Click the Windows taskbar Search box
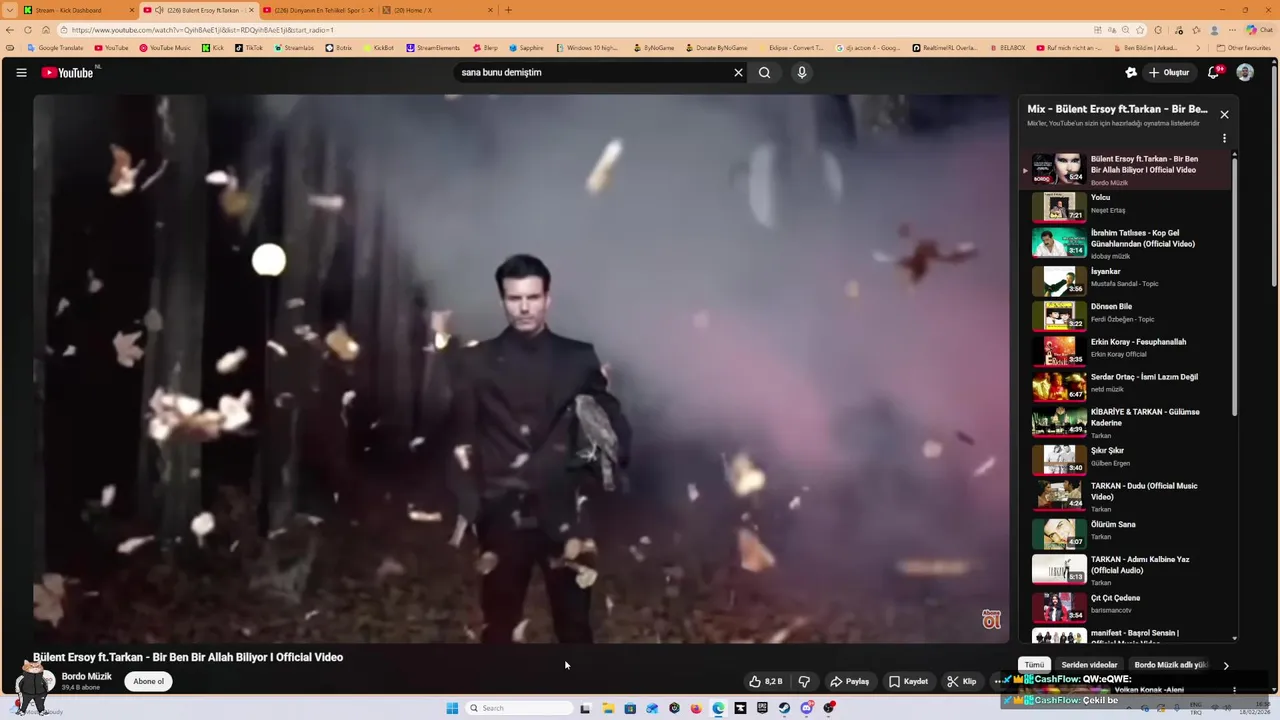The image size is (1280, 720). click(x=518, y=708)
